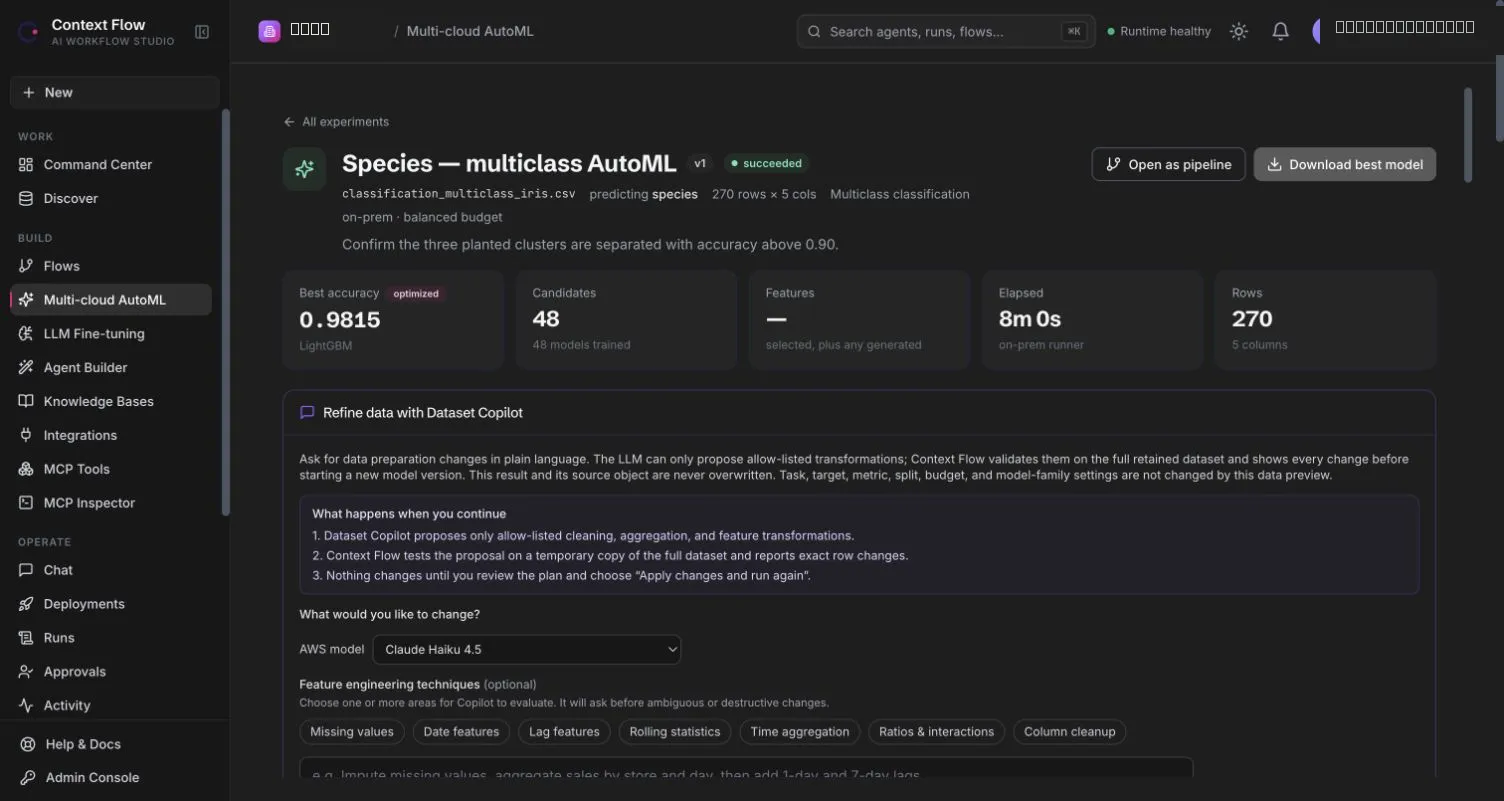This screenshot has width=1504, height=801.
Task: Open Admin Console
Action: click(x=114, y=778)
